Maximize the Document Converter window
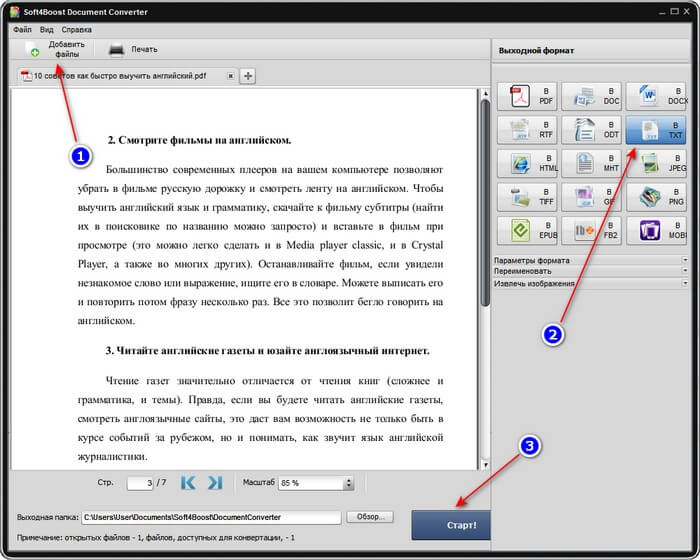 pyautogui.click(x=675, y=11)
